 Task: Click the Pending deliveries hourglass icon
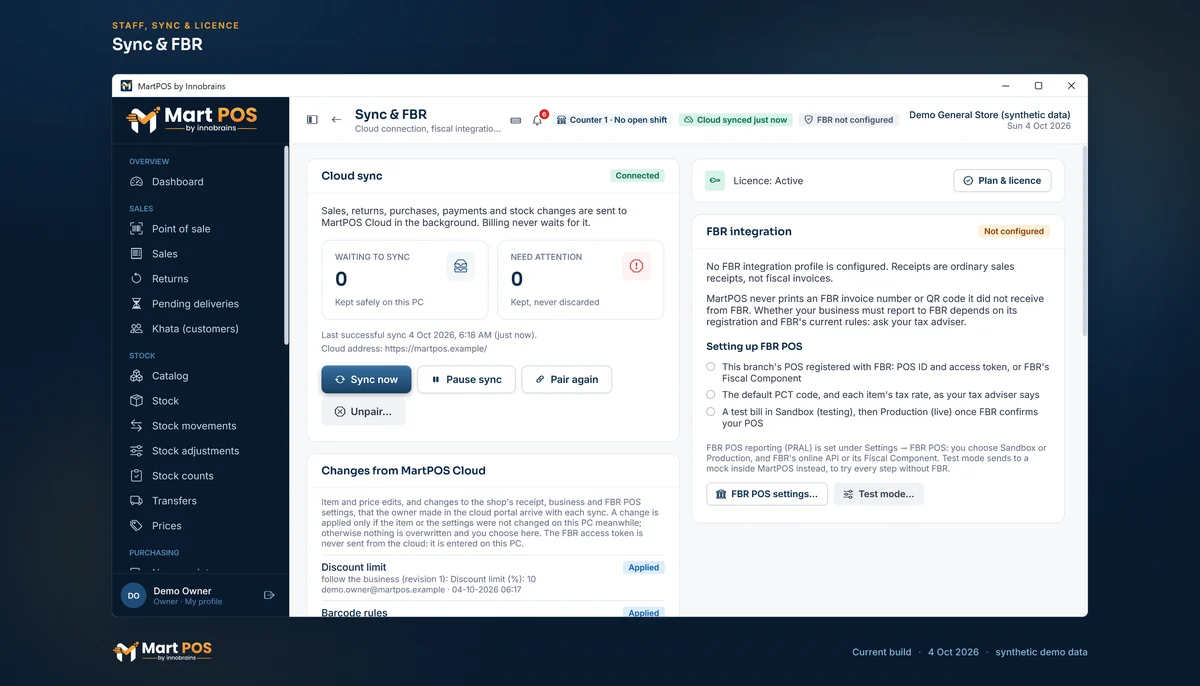(137, 304)
